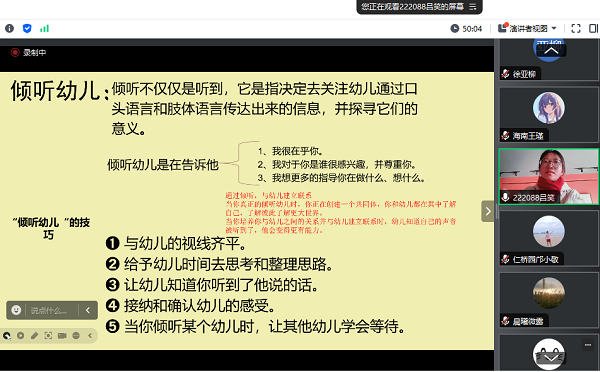The image size is (600, 372).
Task: Click the 50:04 meeting timer
Action: 472,29
